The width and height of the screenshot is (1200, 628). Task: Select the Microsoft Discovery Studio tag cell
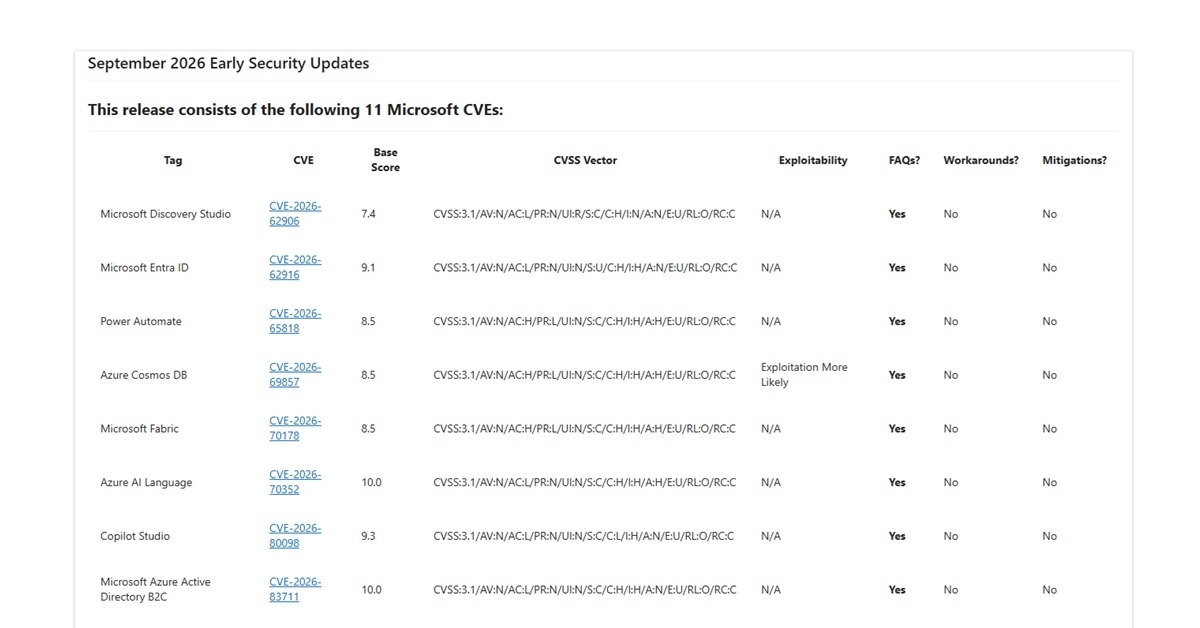tap(165, 214)
